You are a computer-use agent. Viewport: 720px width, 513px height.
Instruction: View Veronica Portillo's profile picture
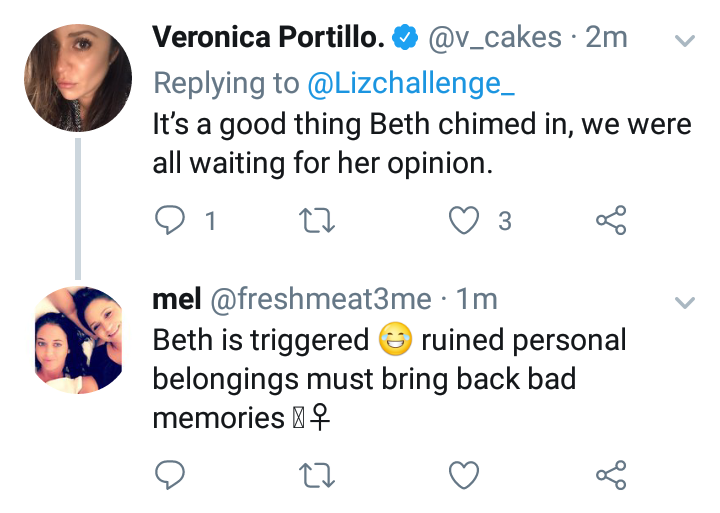(78, 78)
